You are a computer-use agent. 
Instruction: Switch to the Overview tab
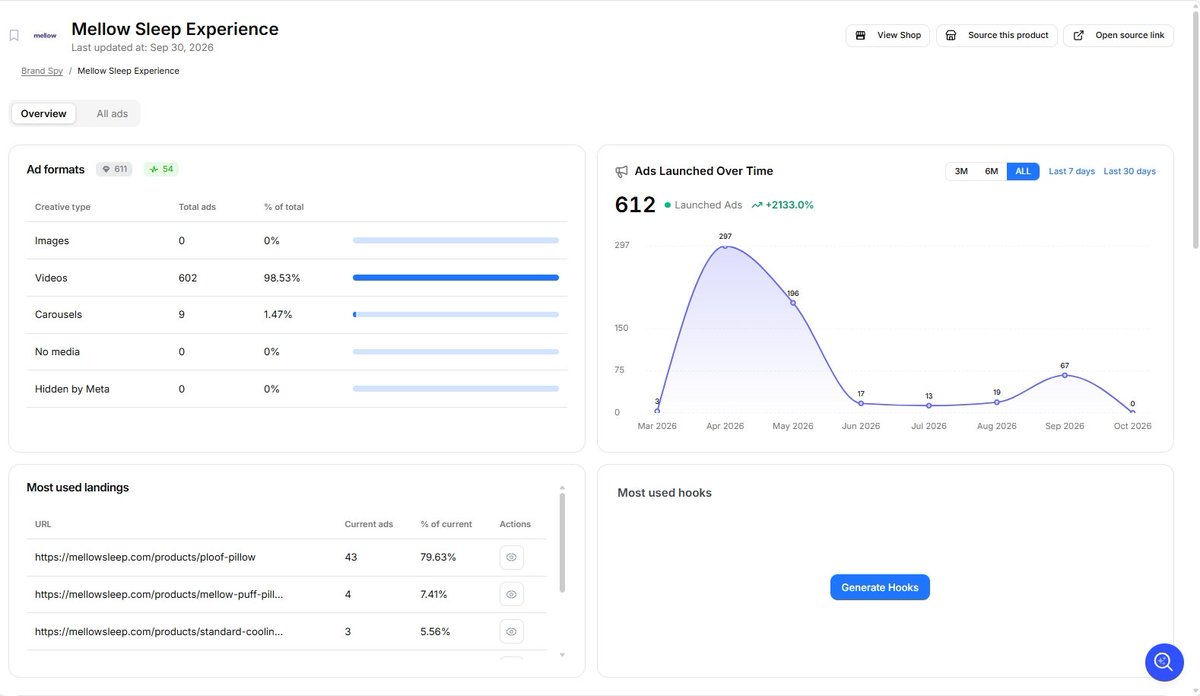[44, 114]
